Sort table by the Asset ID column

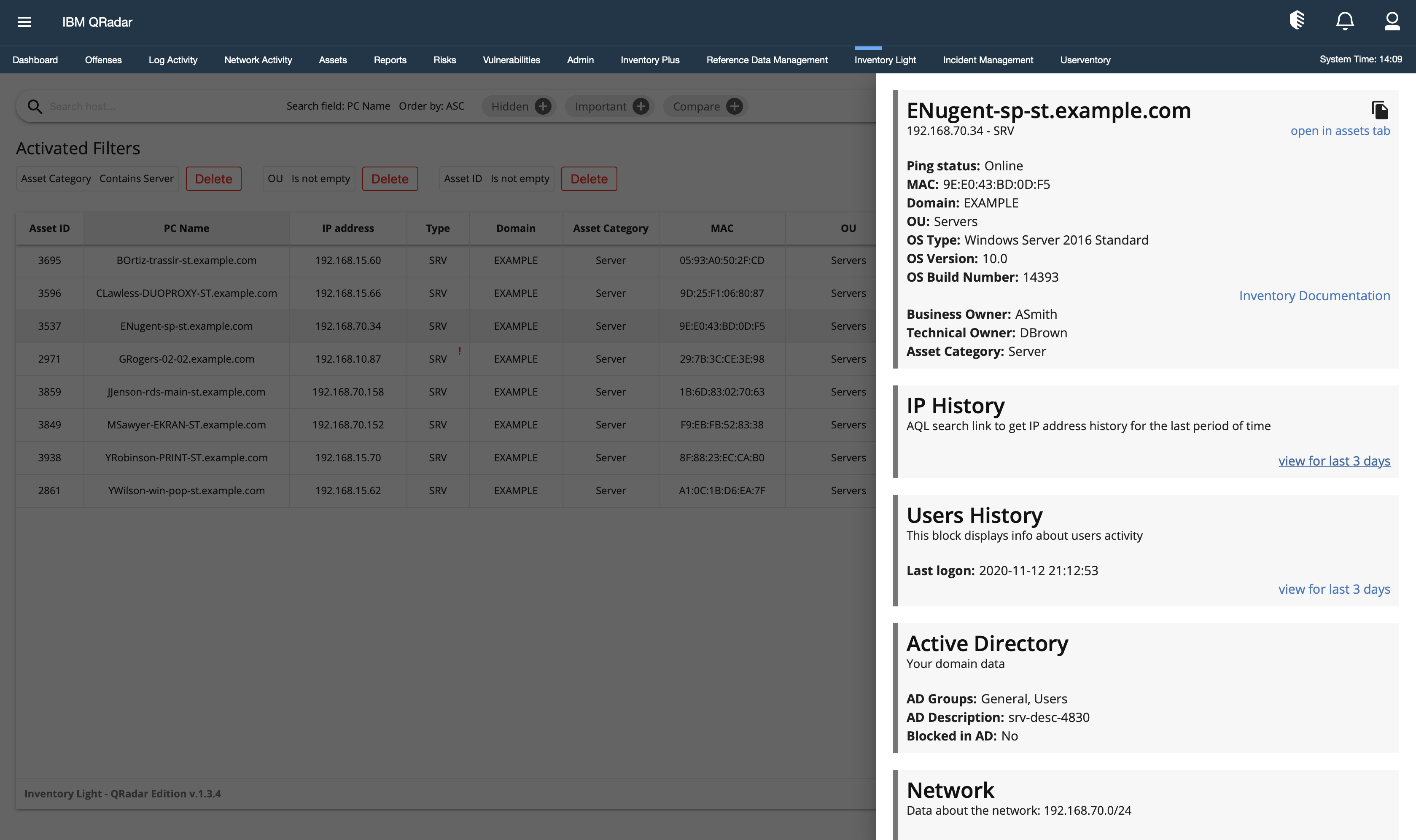(x=48, y=228)
